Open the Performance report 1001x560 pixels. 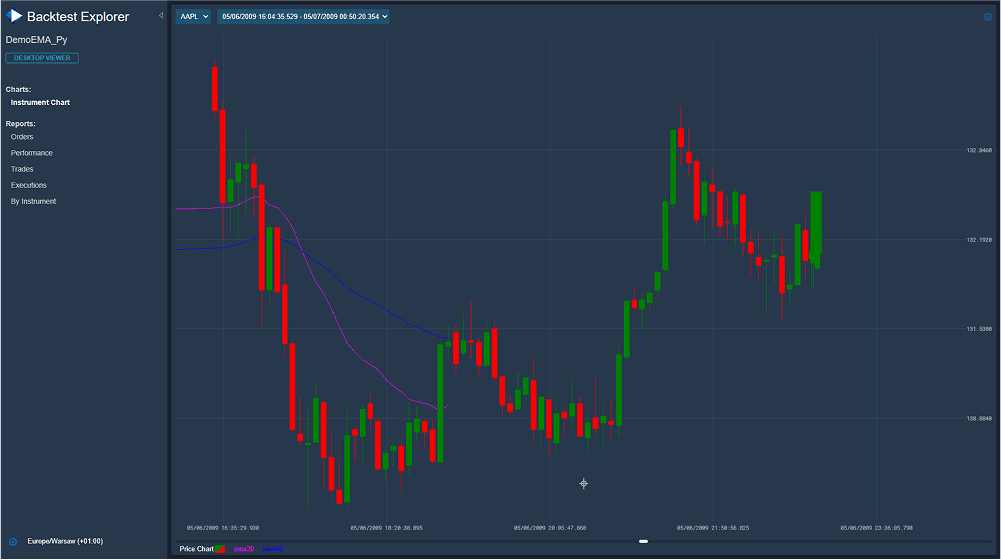(x=32, y=153)
